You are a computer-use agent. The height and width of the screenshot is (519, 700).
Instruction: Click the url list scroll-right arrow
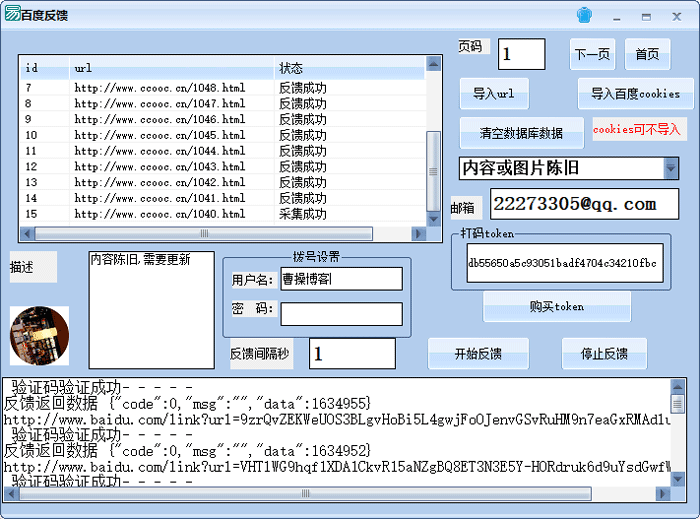[x=418, y=233]
